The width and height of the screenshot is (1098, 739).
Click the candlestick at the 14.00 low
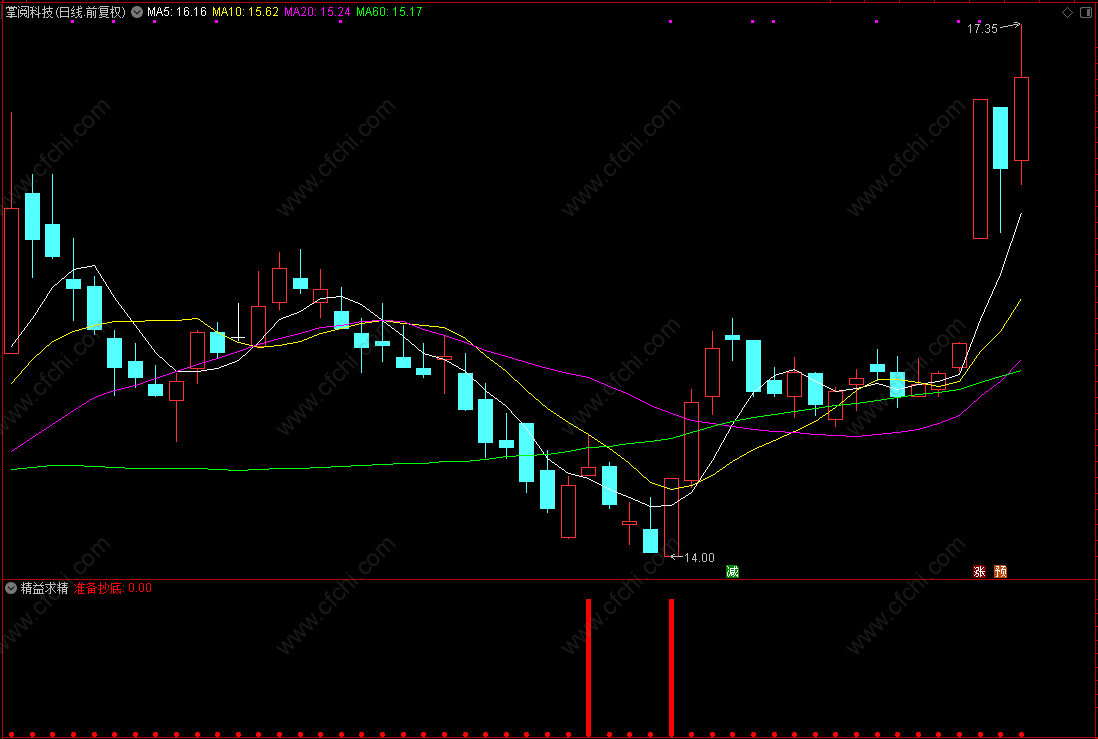click(671, 517)
